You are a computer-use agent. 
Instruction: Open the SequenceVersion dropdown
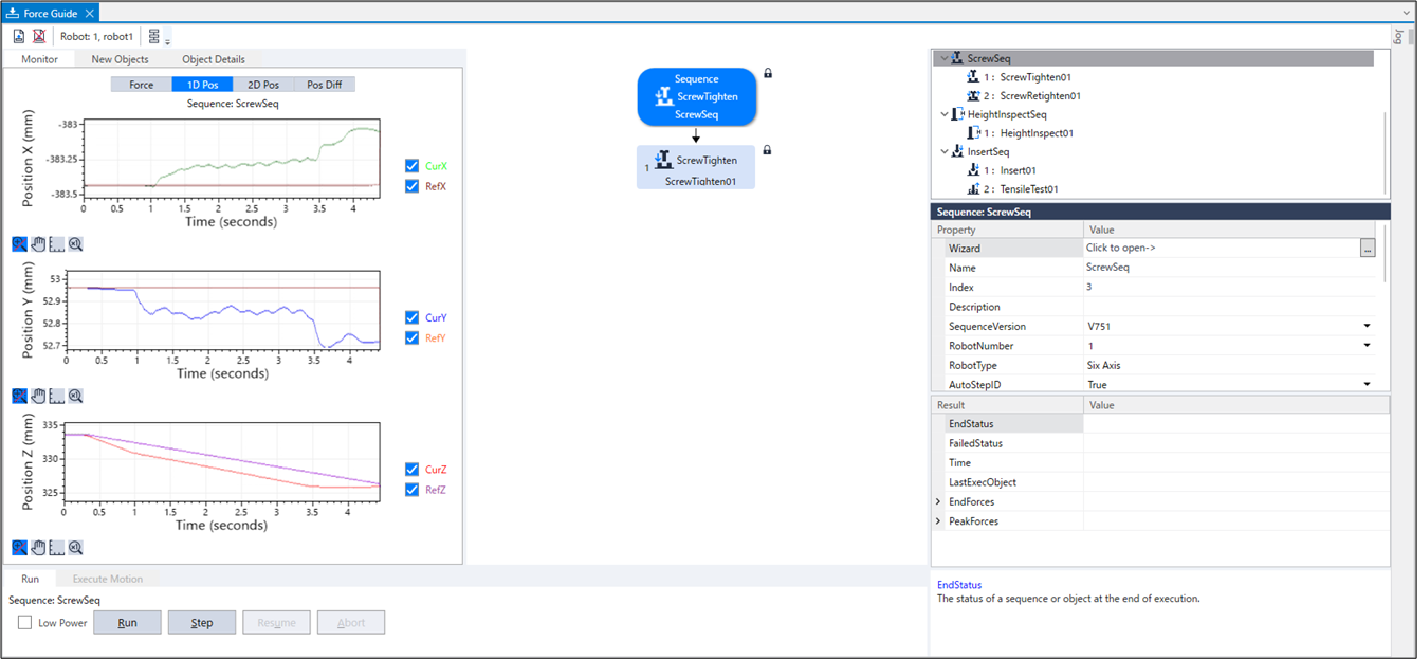click(x=1366, y=327)
